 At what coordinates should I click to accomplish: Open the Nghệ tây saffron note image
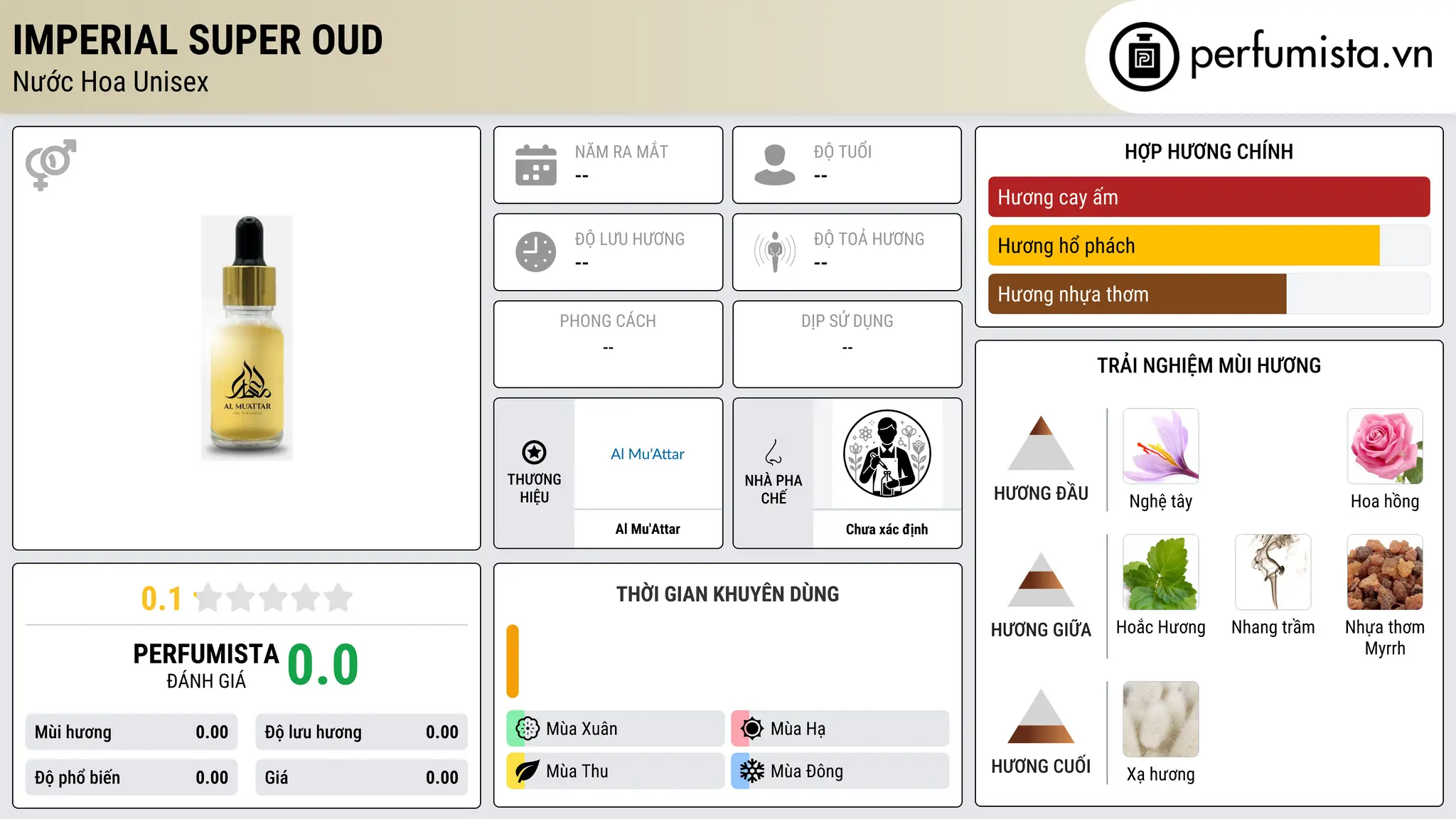[1161, 446]
